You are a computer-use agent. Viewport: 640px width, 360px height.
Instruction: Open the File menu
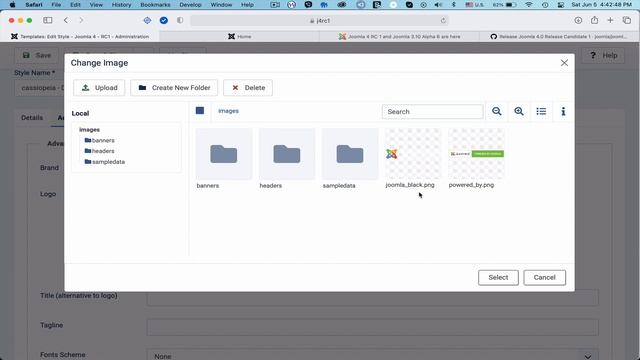(x=56, y=4)
